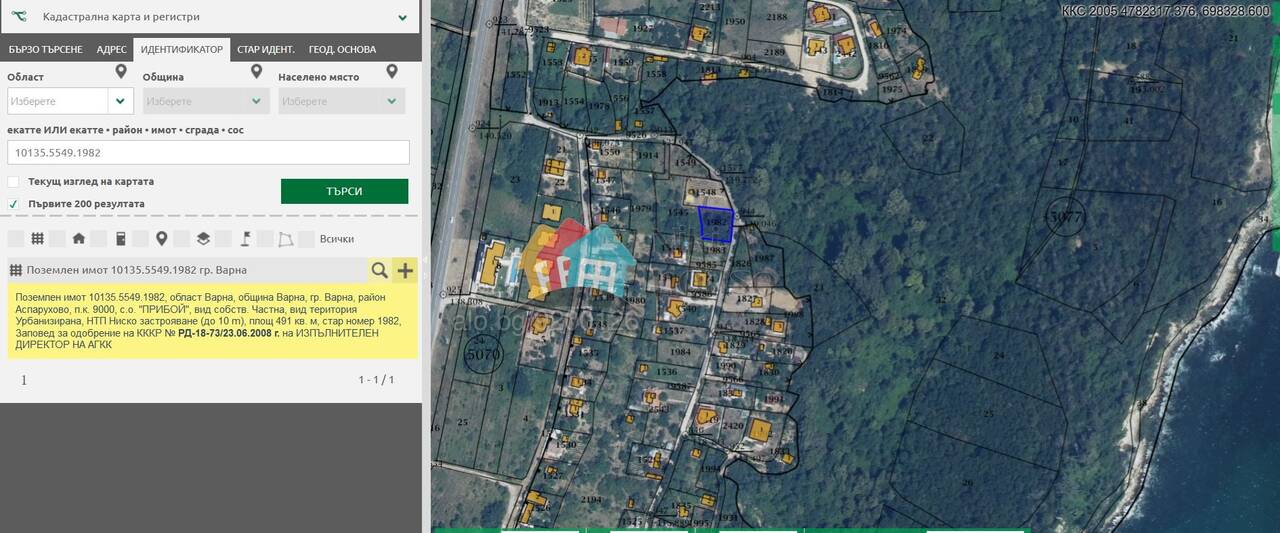Switch to the АДРЕС tab

pyautogui.click(x=112, y=49)
